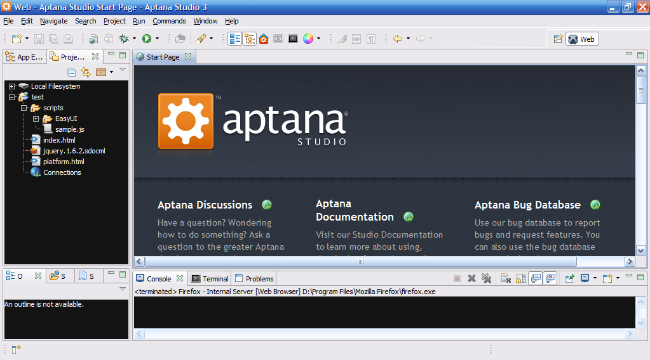650x360 pixels.
Task: Click the Start Page horizontal scrollbar thumb
Action: click(361, 261)
